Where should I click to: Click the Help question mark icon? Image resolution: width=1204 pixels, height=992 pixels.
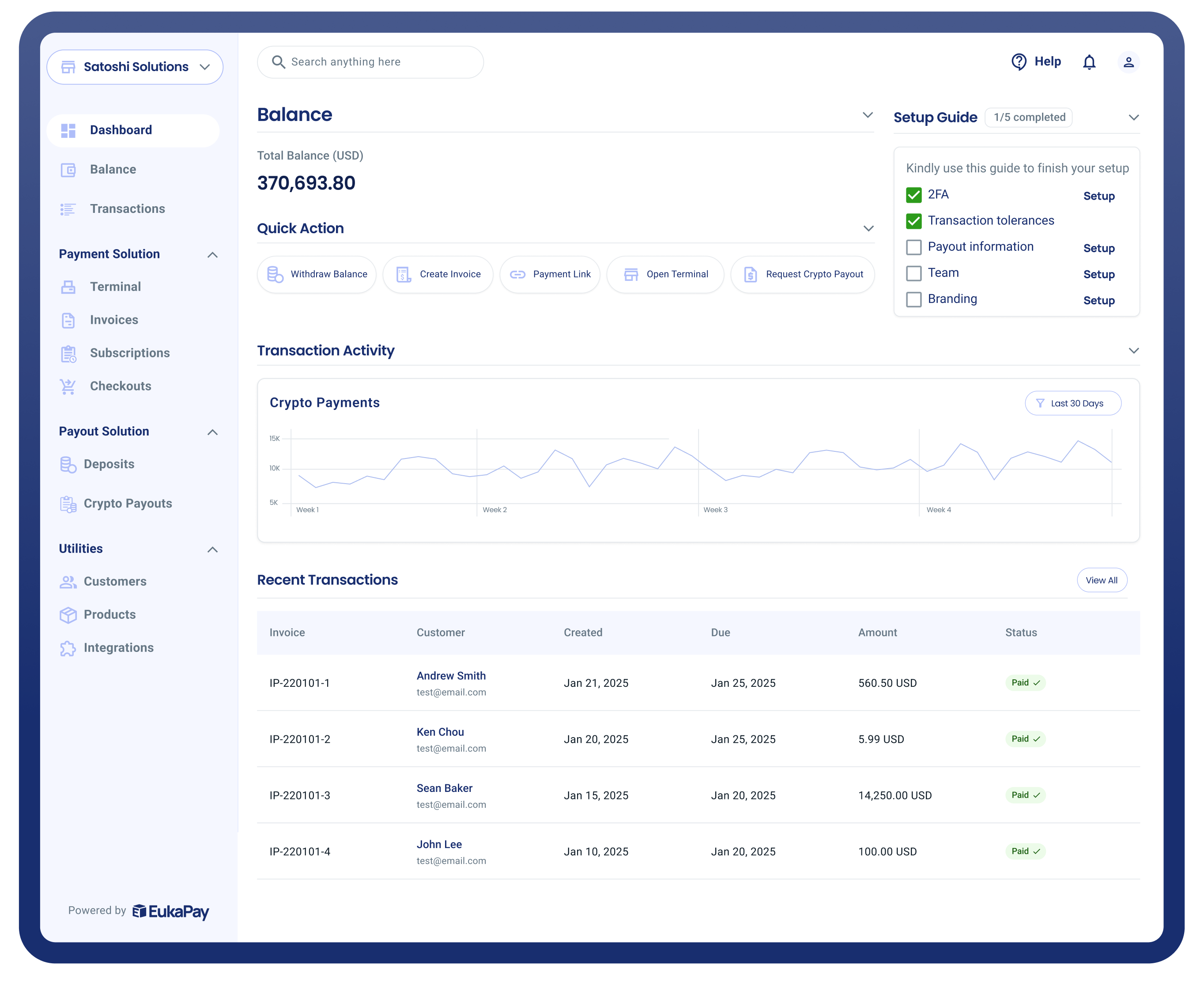click(x=1019, y=62)
